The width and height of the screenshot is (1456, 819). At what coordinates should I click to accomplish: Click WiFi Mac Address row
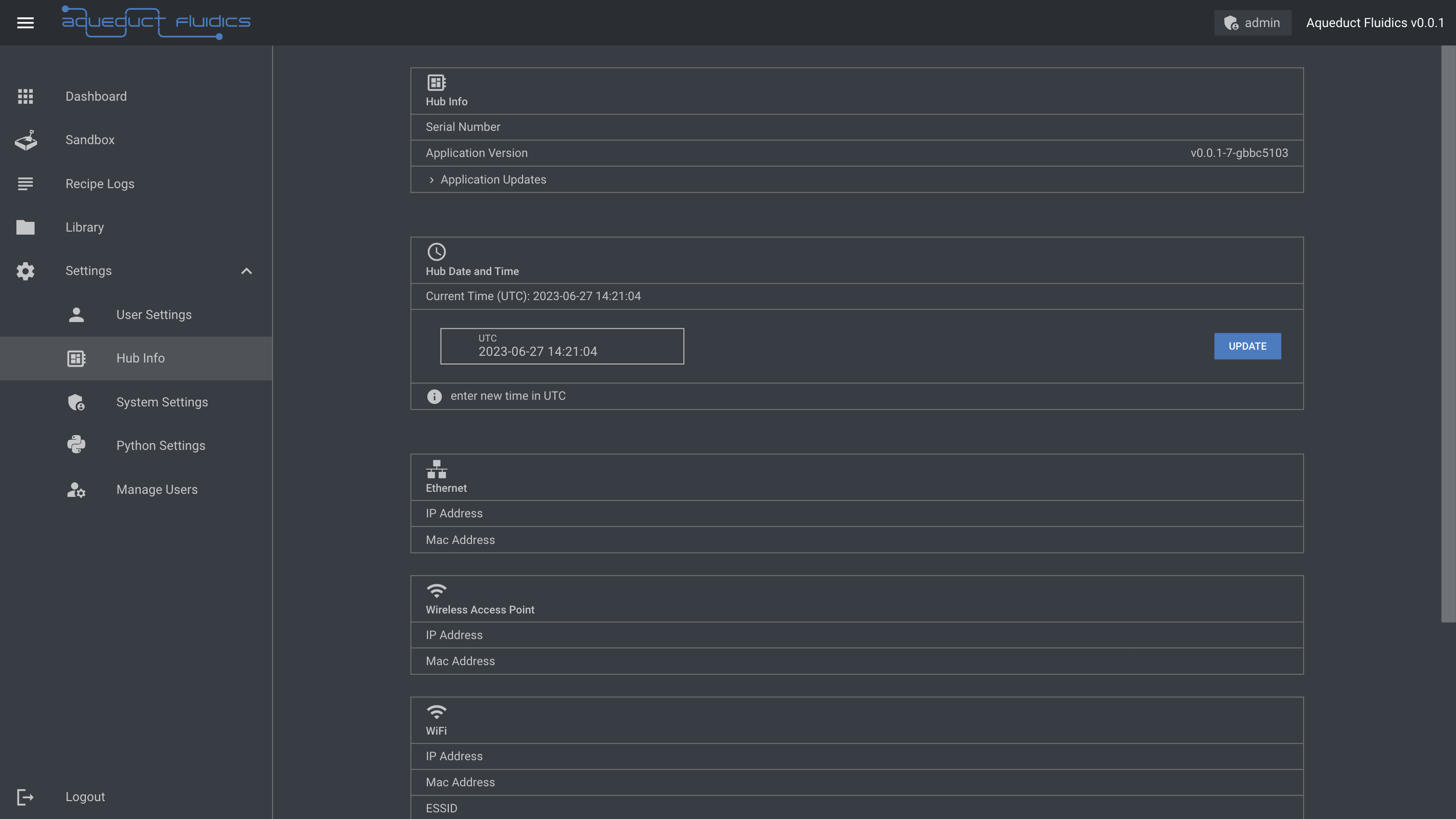pyautogui.click(x=857, y=782)
